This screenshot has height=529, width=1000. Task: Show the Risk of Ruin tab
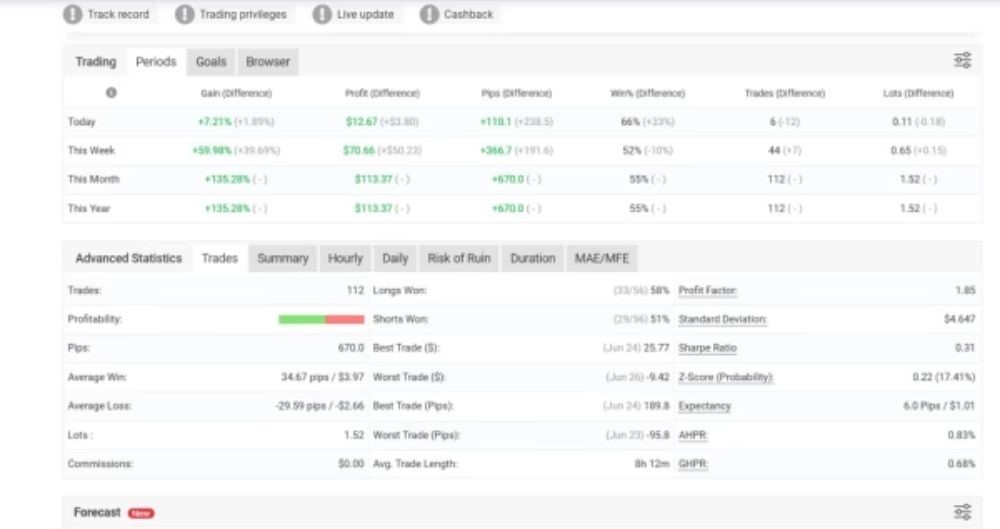click(459, 258)
